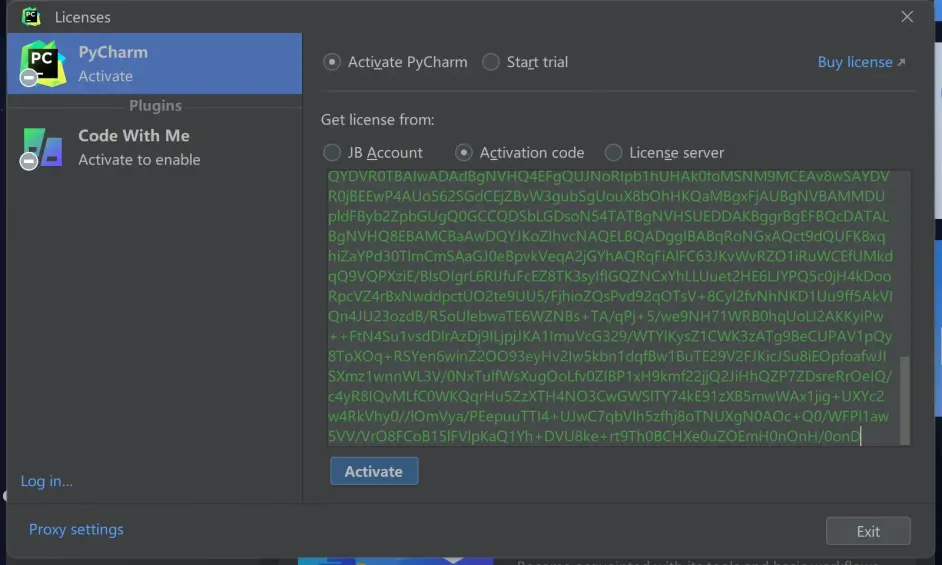Image resolution: width=942 pixels, height=565 pixels.
Task: Click the Code With Me plugin icon
Action: [x=42, y=147]
